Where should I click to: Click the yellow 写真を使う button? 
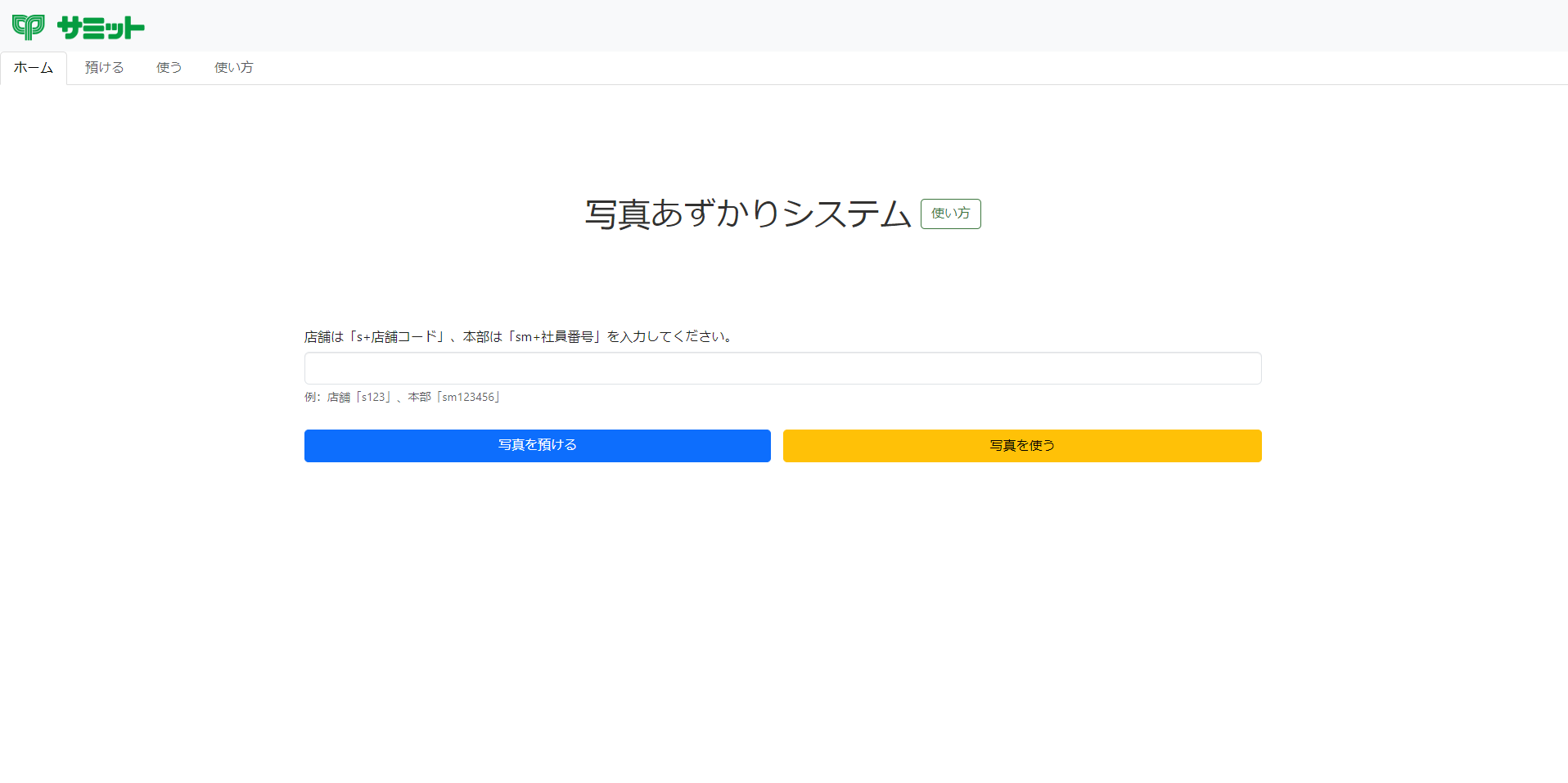coord(1021,446)
